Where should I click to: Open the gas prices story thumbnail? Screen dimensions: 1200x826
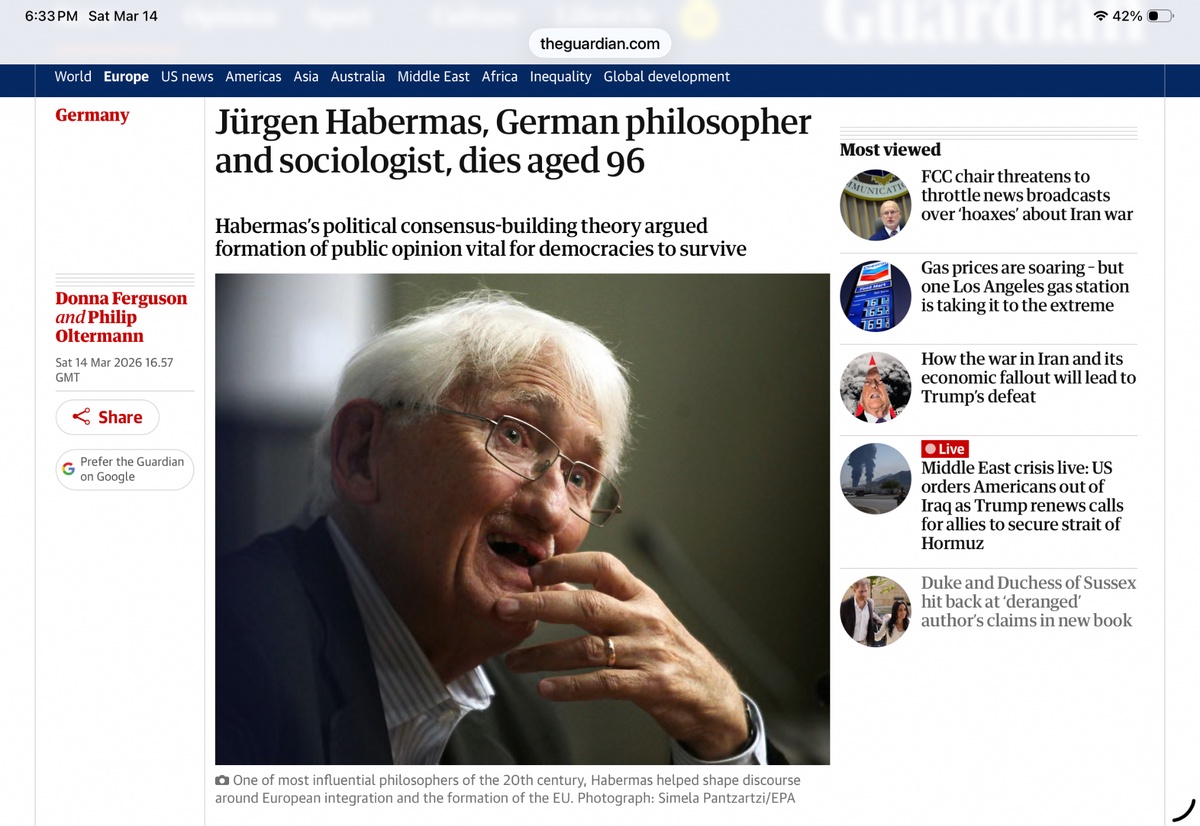coord(875,296)
